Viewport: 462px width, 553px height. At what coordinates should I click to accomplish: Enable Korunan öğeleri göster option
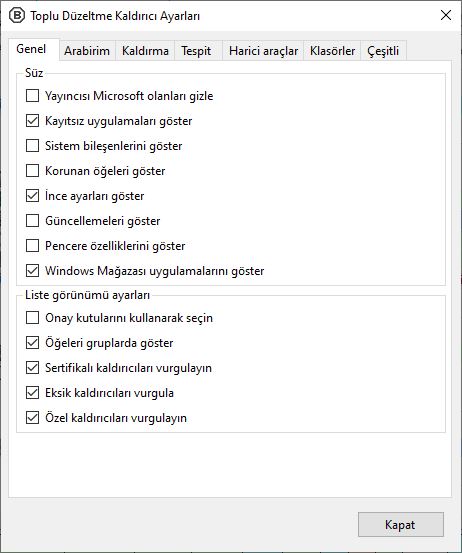click(32, 171)
